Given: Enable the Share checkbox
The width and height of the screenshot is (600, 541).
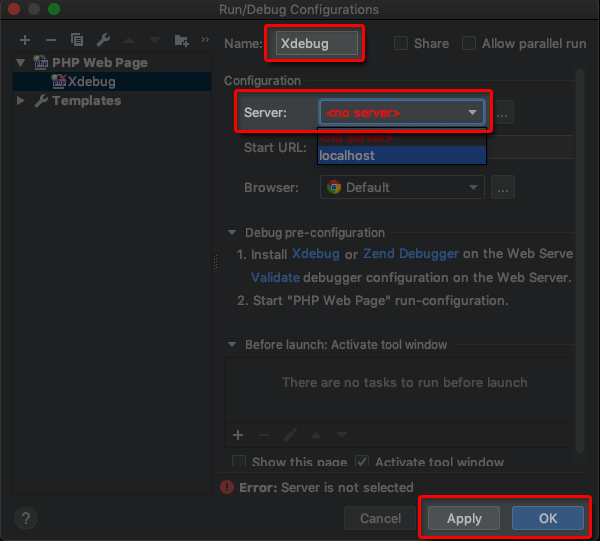Looking at the screenshot, I should [401, 43].
